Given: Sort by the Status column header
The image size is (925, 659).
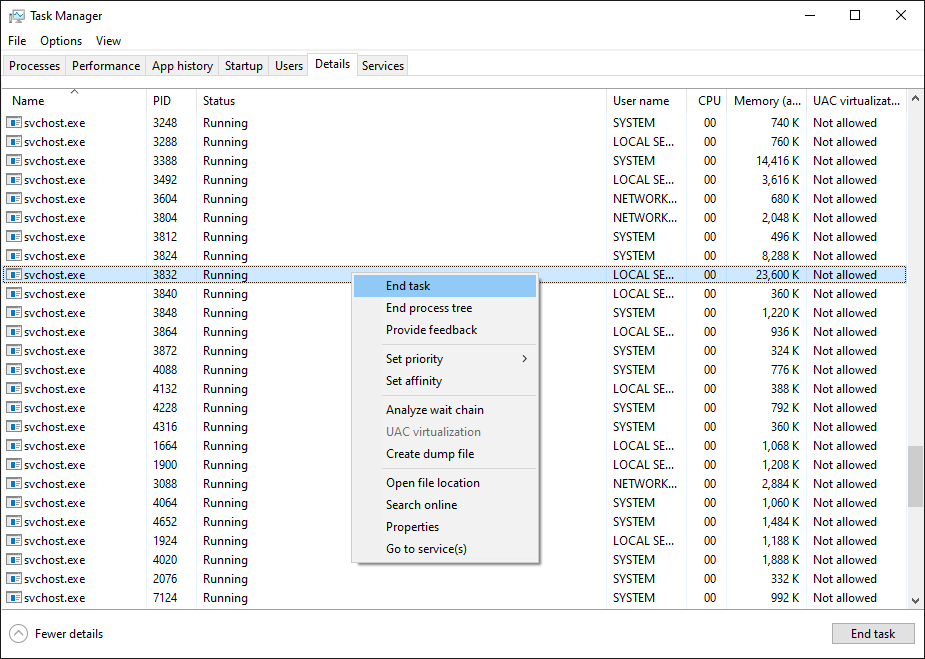Looking at the screenshot, I should click(x=401, y=100).
